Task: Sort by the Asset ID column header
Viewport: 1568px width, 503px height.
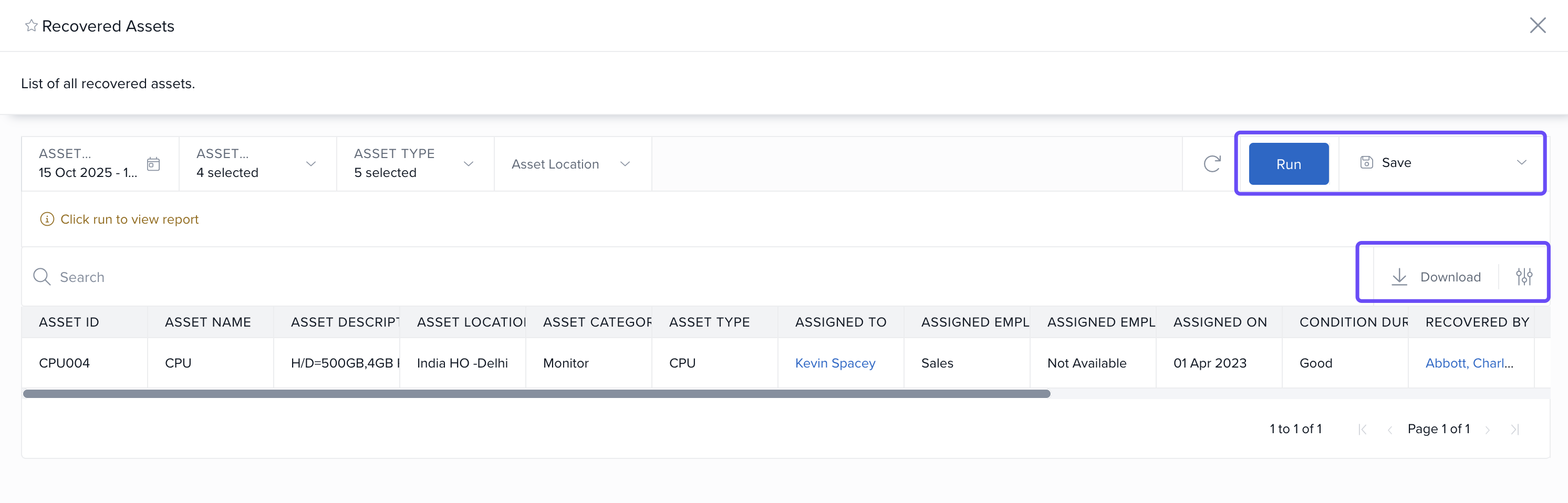Action: (69, 322)
